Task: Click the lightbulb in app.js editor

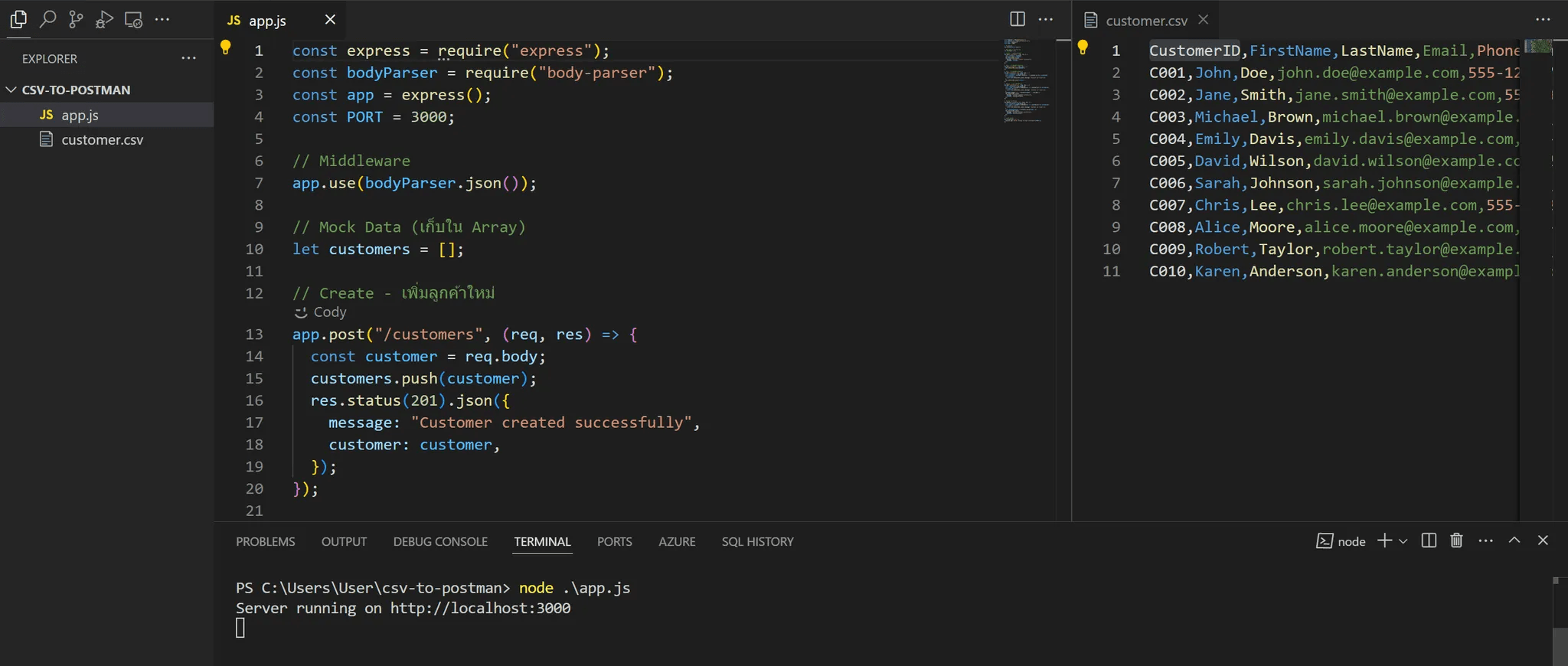Action: click(x=225, y=47)
